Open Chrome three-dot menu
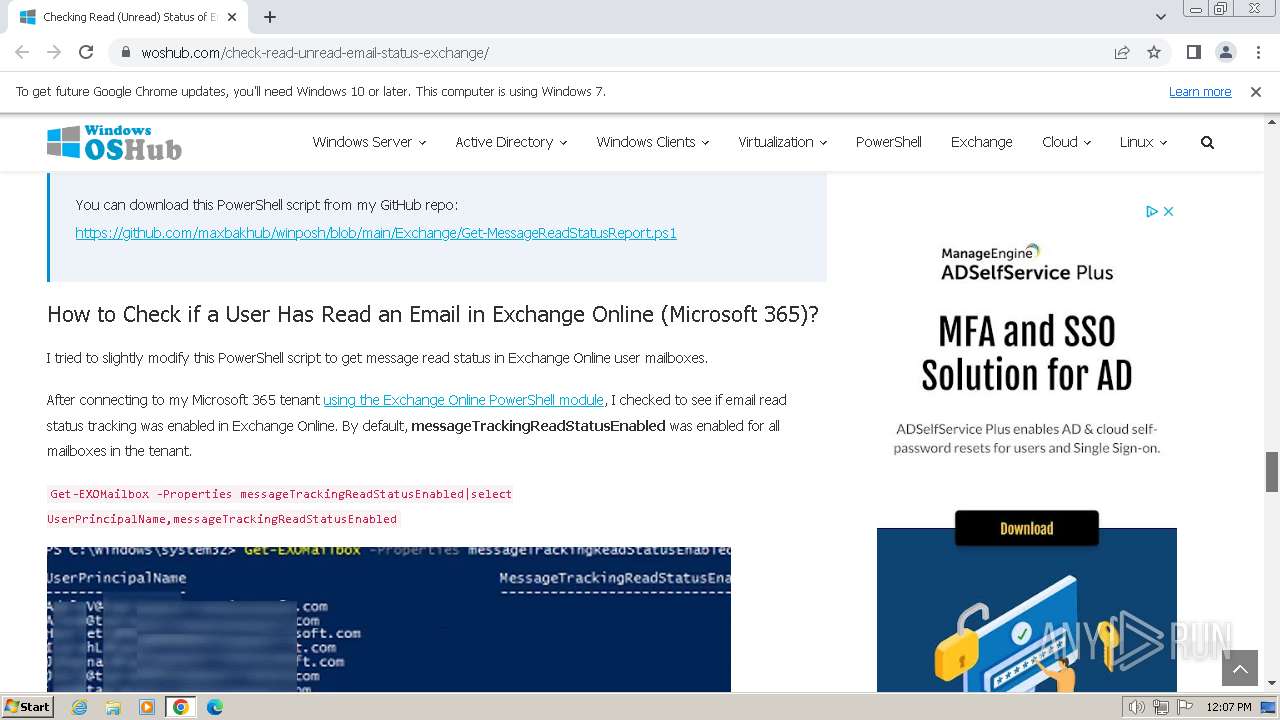 pos(1257,52)
